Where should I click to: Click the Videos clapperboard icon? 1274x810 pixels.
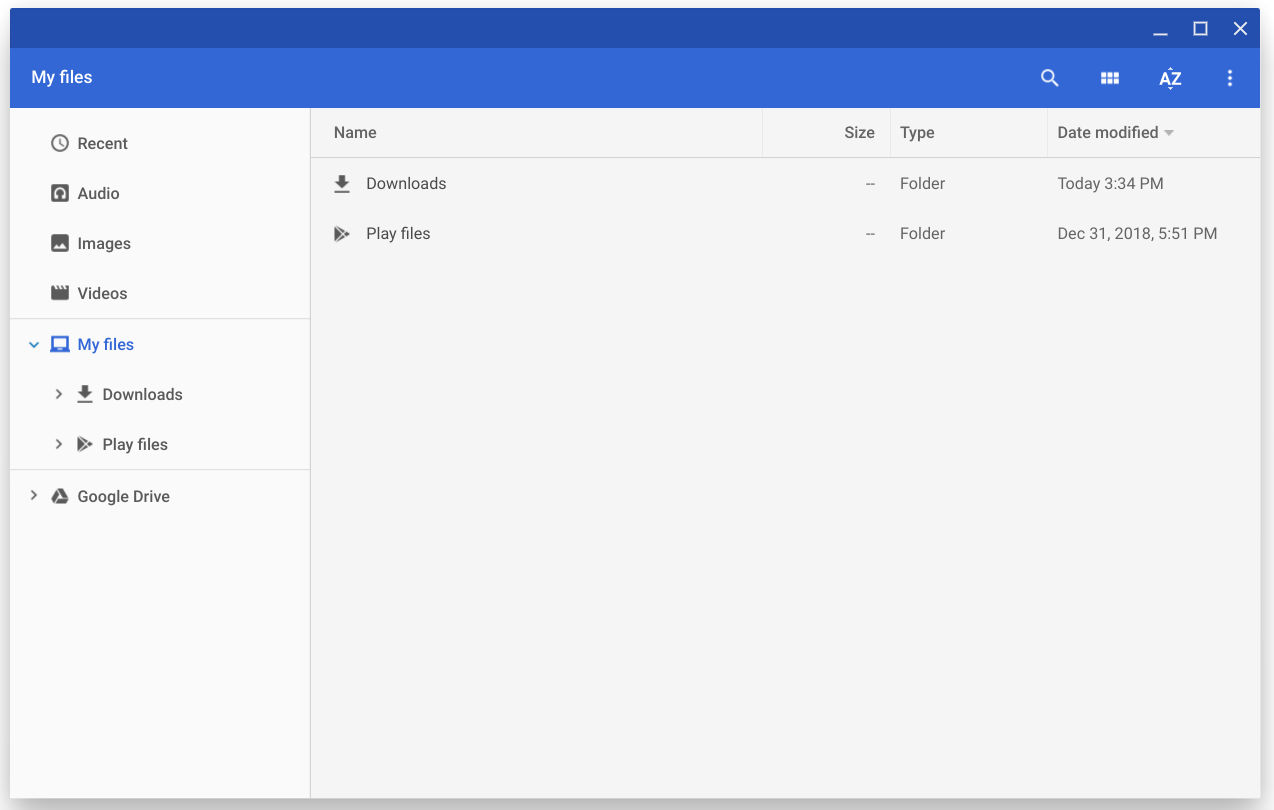60,293
